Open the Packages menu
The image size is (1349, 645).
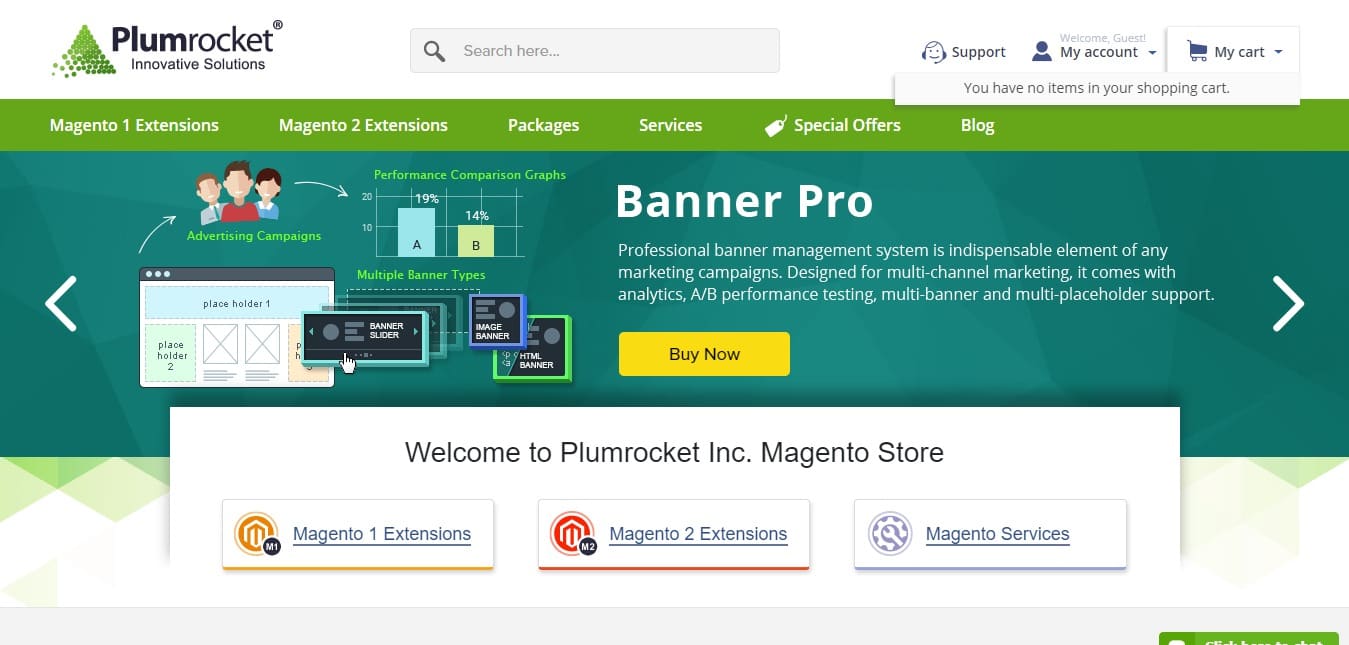[x=543, y=125]
